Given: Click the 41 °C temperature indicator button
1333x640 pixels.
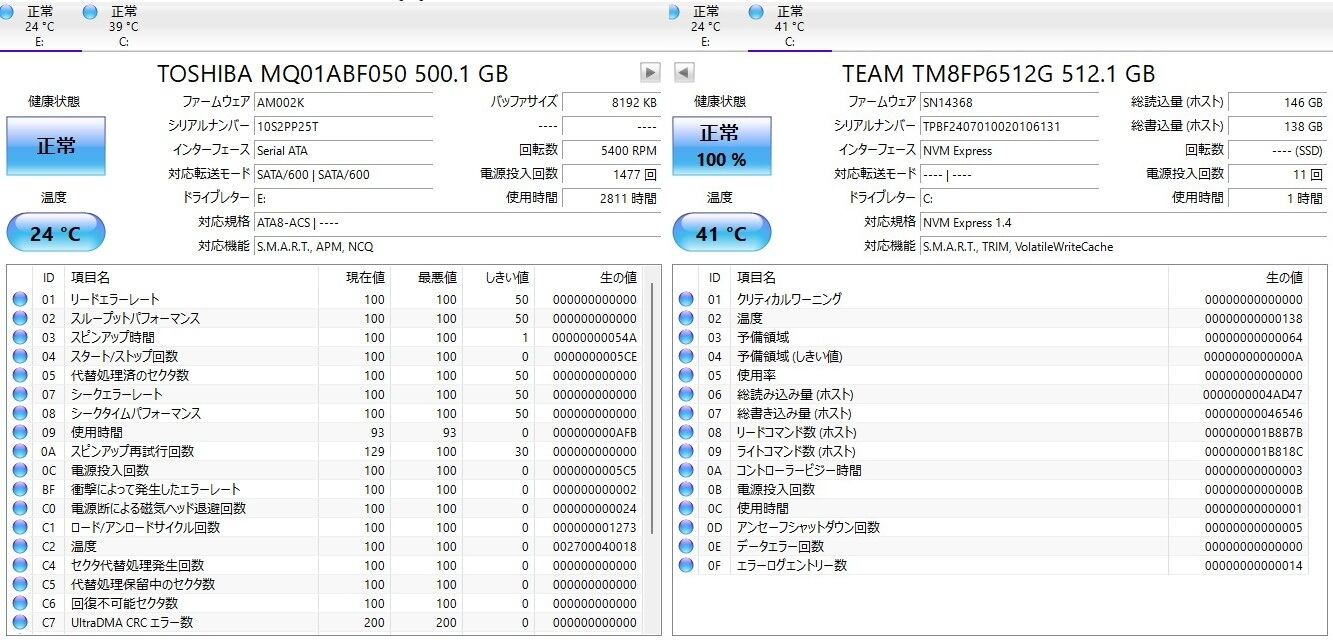Looking at the screenshot, I should [x=721, y=234].
